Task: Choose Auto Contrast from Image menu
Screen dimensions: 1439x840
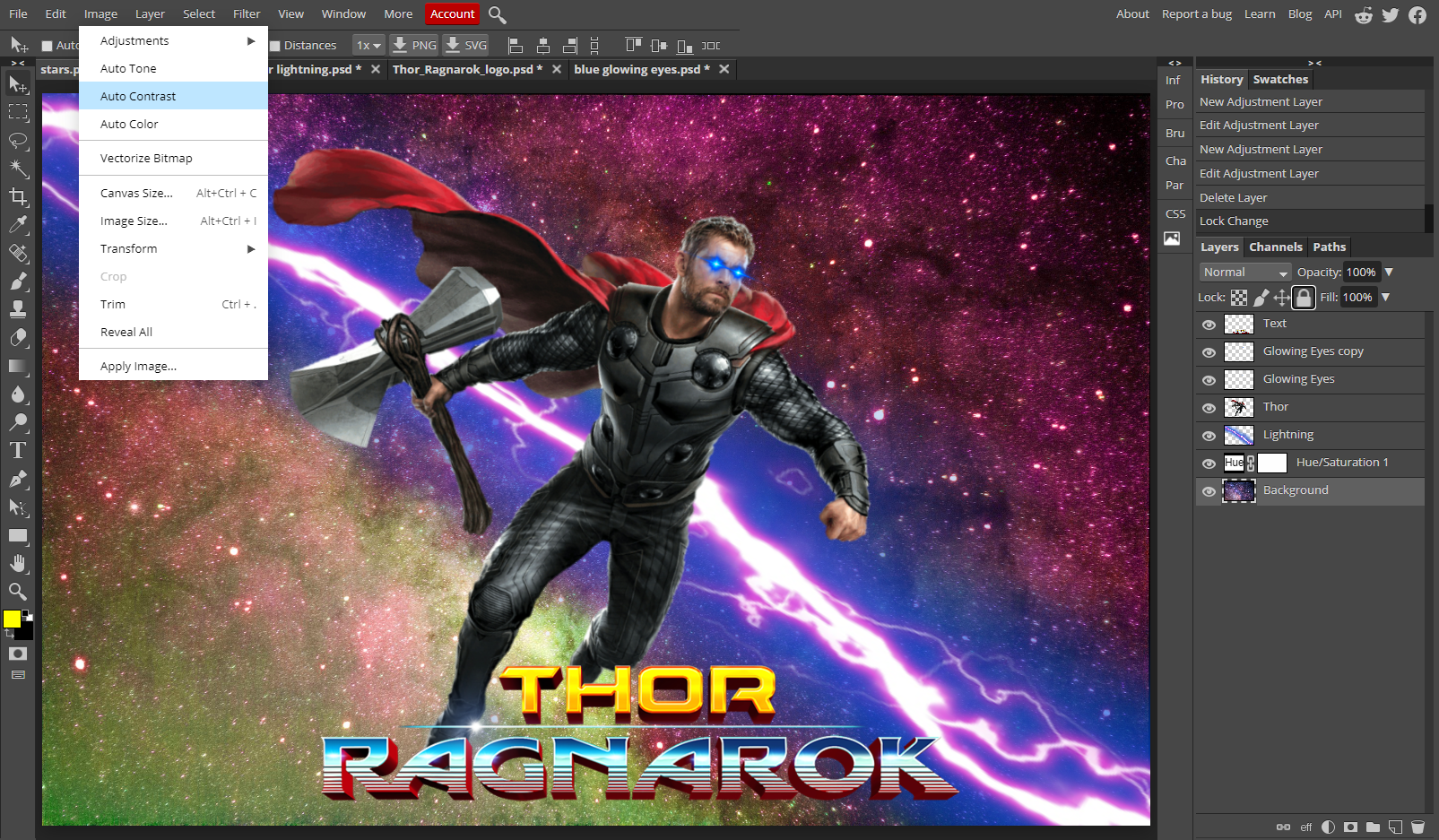Action: click(173, 96)
